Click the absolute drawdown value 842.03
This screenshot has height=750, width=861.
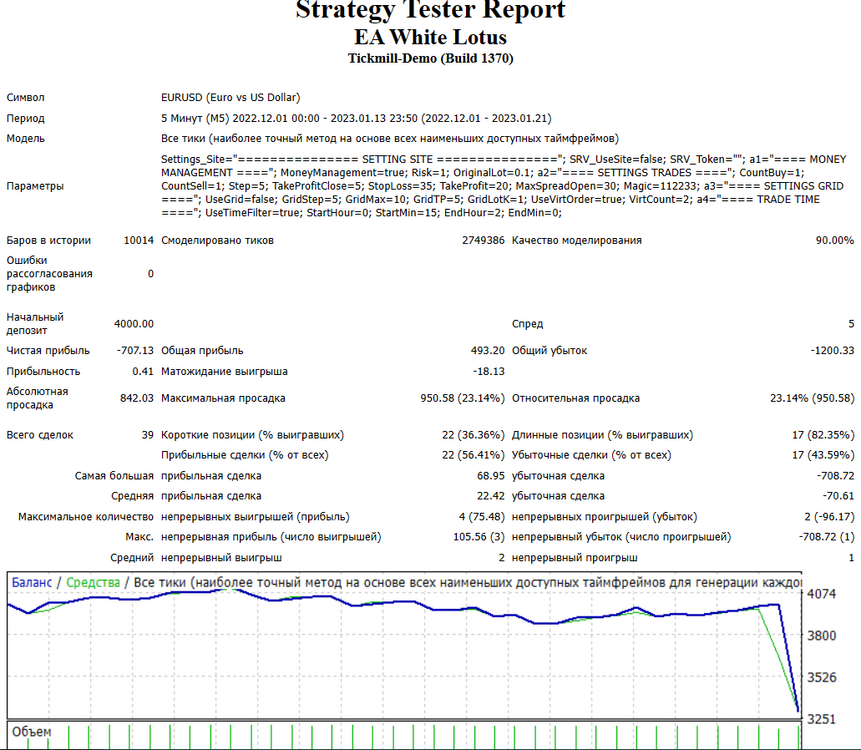point(137,398)
